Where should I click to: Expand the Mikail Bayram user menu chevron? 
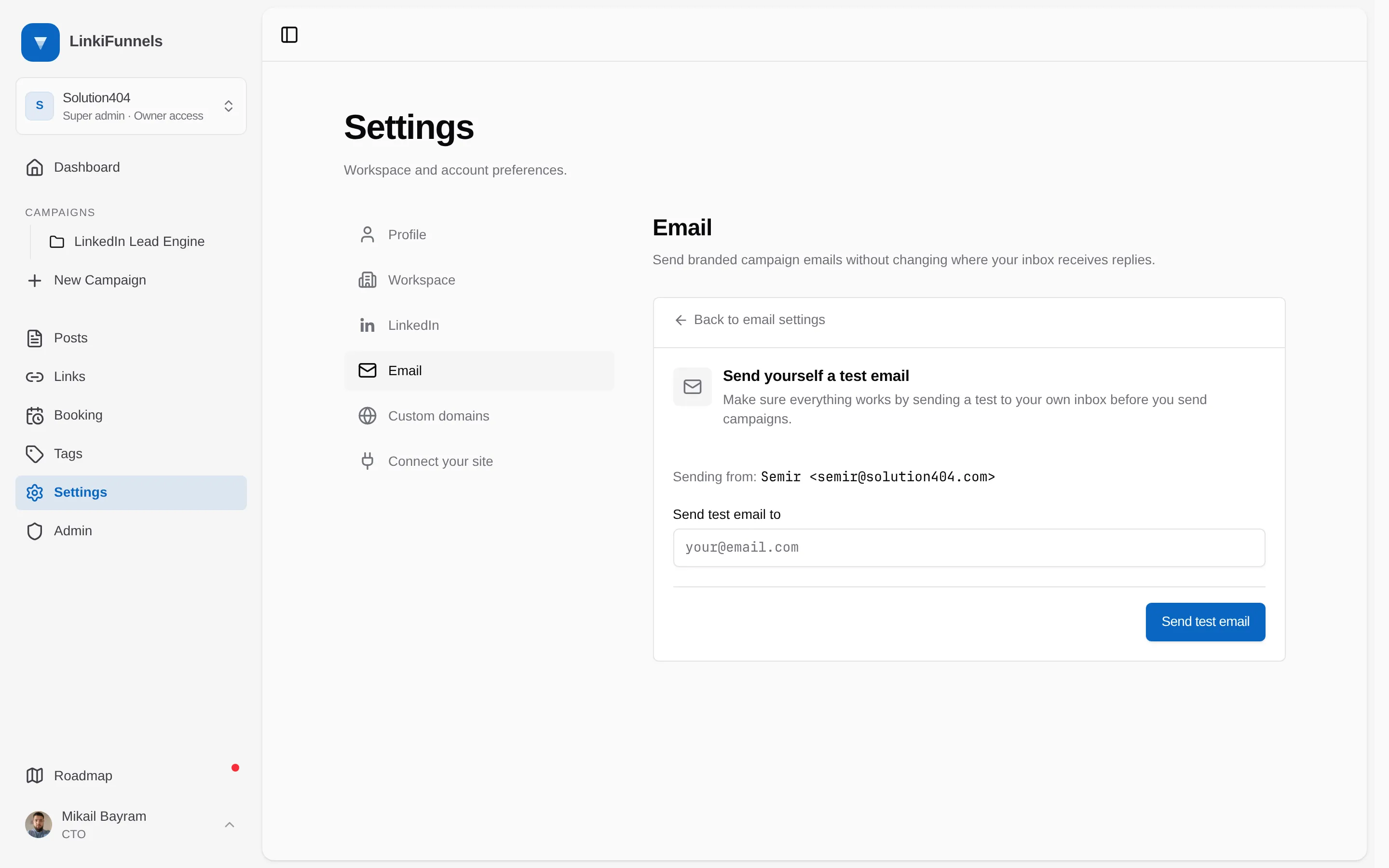click(x=230, y=825)
